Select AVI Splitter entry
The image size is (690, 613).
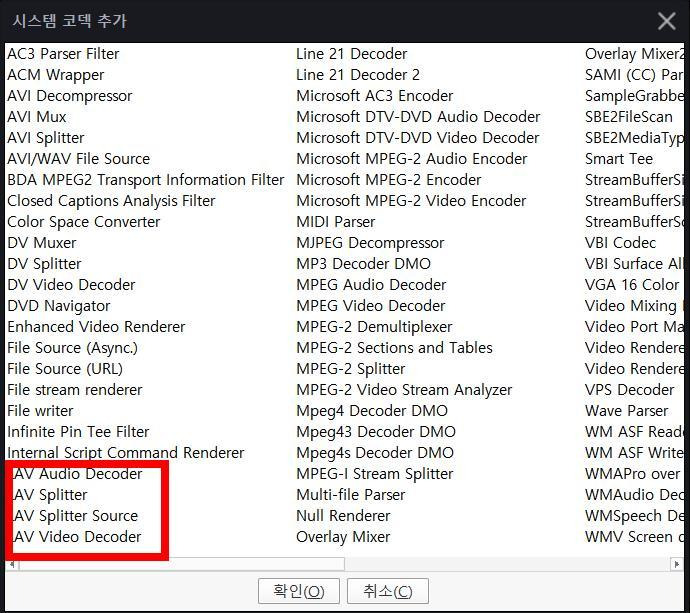[x=45, y=138]
